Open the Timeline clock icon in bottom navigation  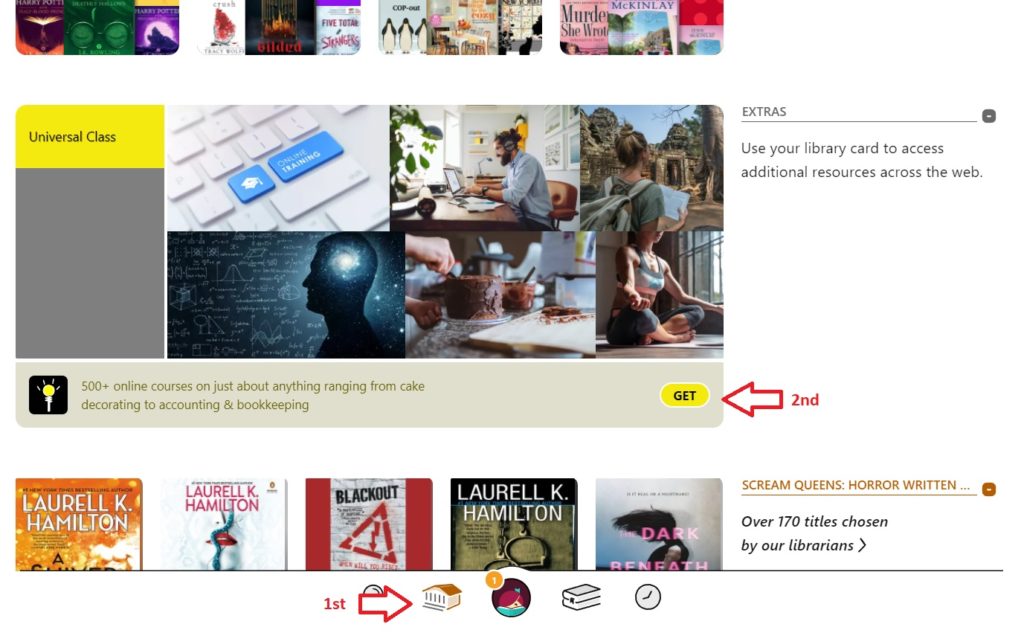tap(648, 597)
